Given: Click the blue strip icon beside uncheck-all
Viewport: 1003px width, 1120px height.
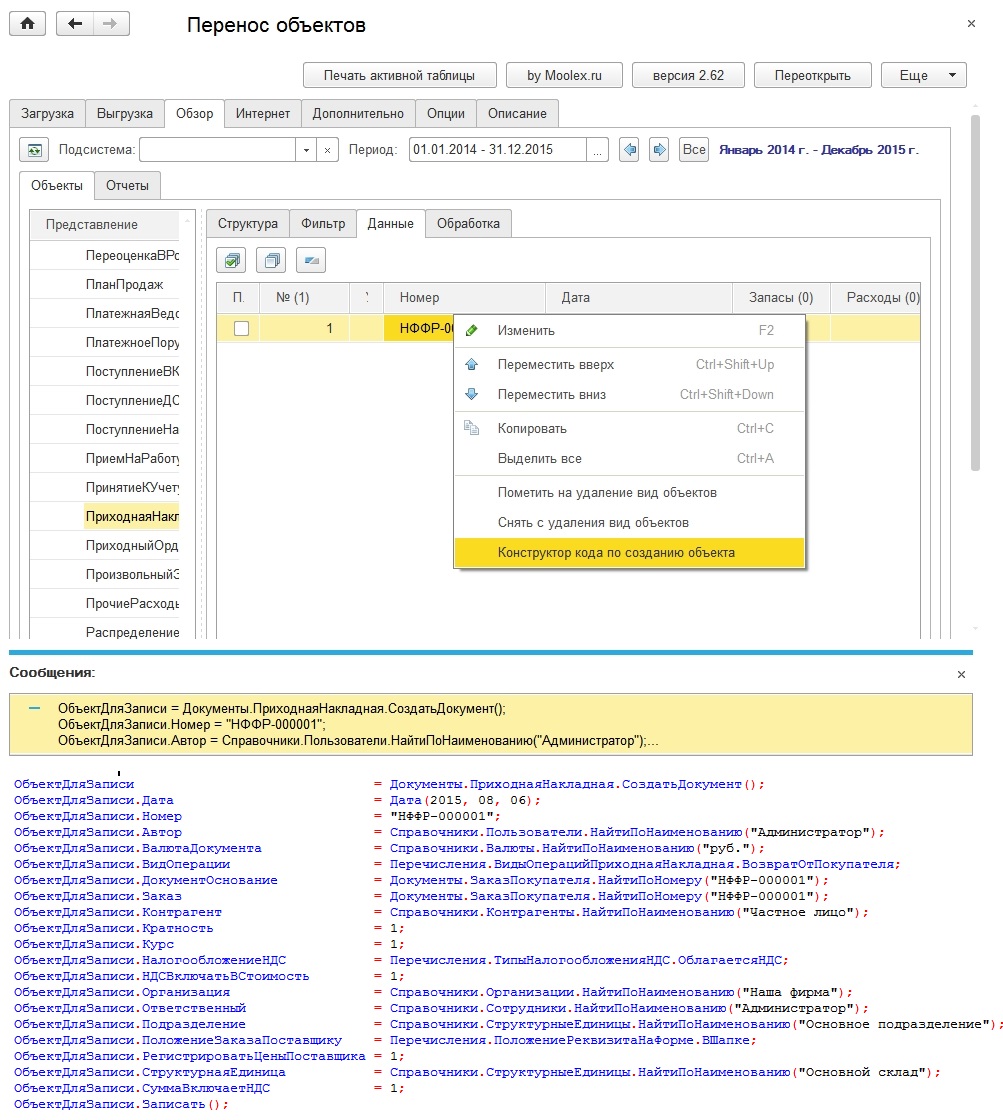Looking at the screenshot, I should click(311, 261).
